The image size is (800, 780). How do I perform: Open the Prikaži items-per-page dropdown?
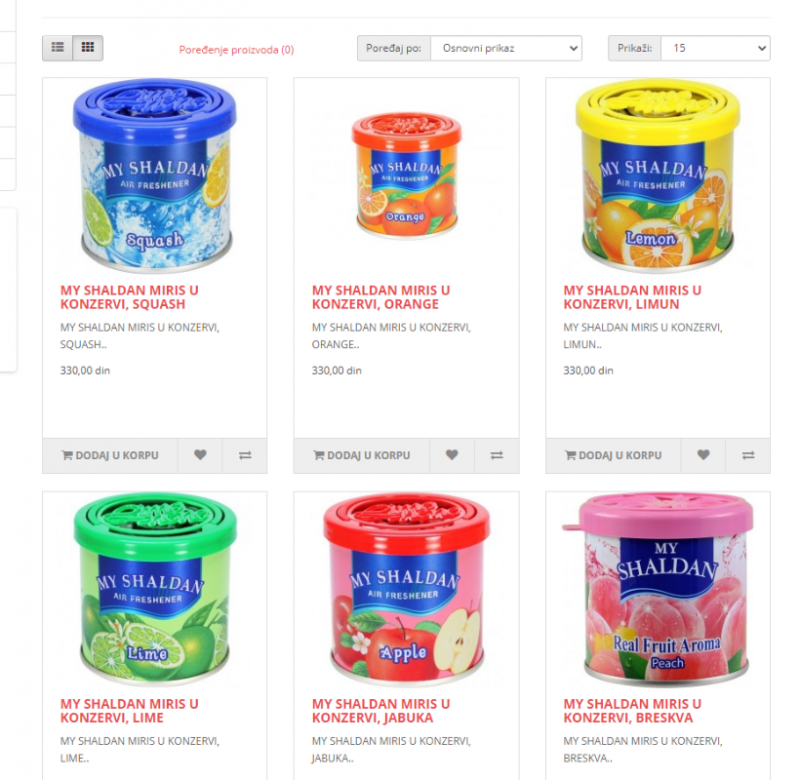715,48
